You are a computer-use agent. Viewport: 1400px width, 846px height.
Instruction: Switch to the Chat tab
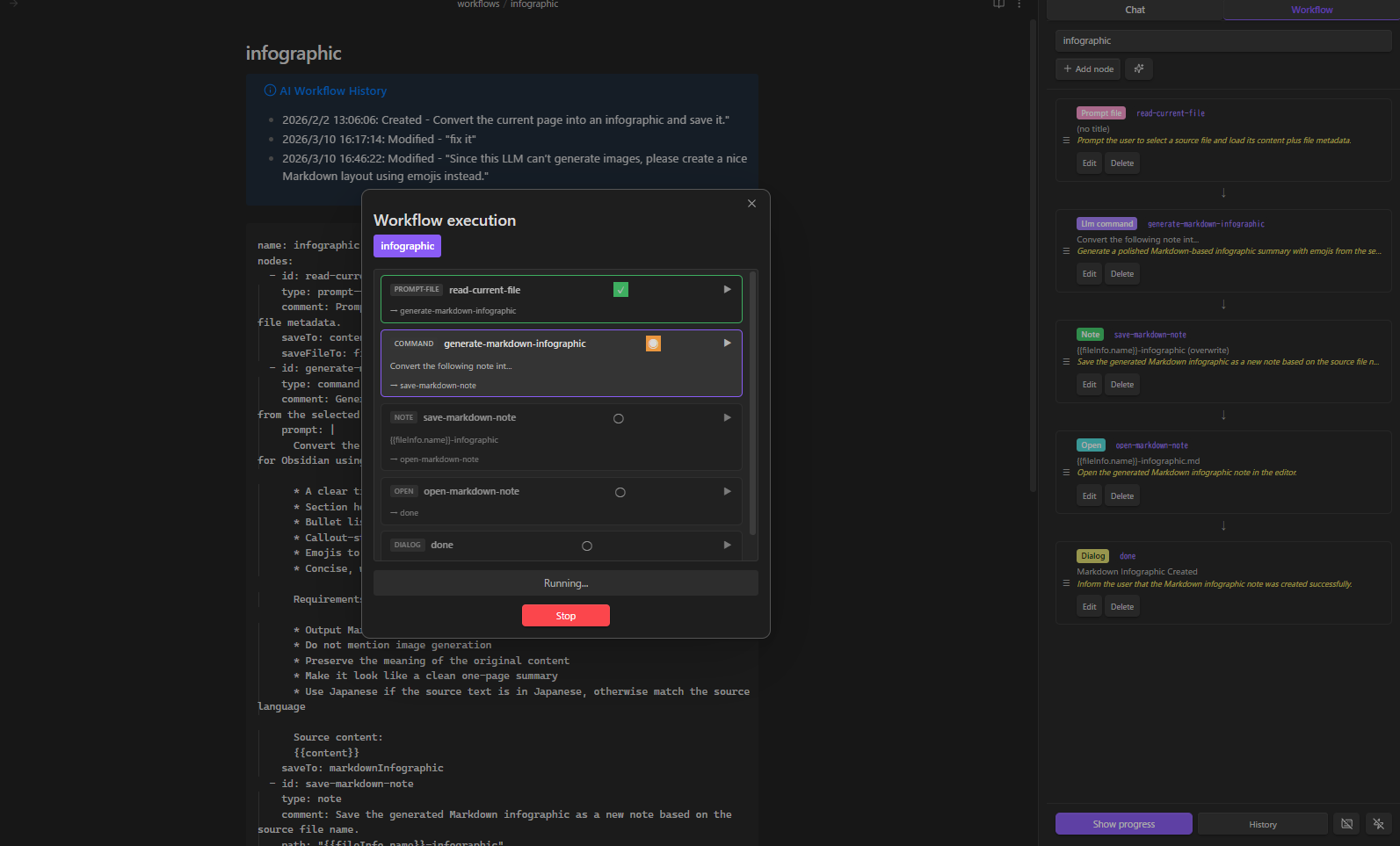(1135, 10)
